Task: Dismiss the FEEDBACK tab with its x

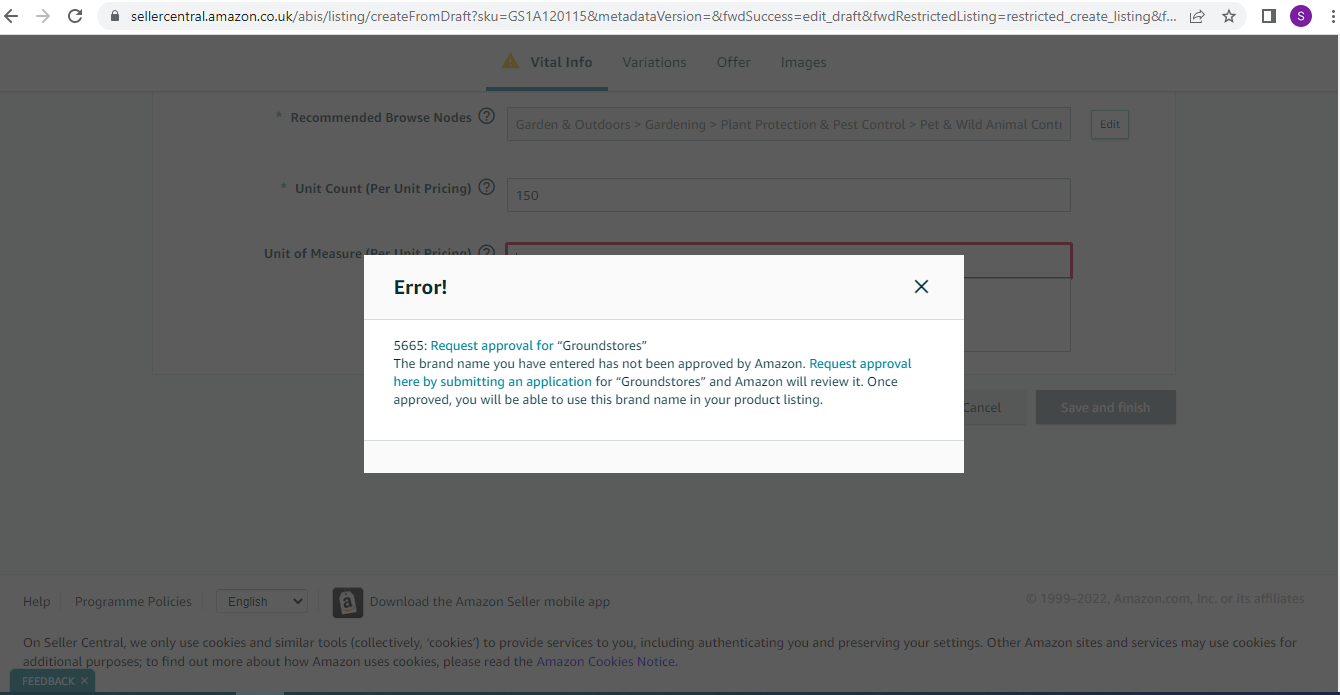Action: 84,681
